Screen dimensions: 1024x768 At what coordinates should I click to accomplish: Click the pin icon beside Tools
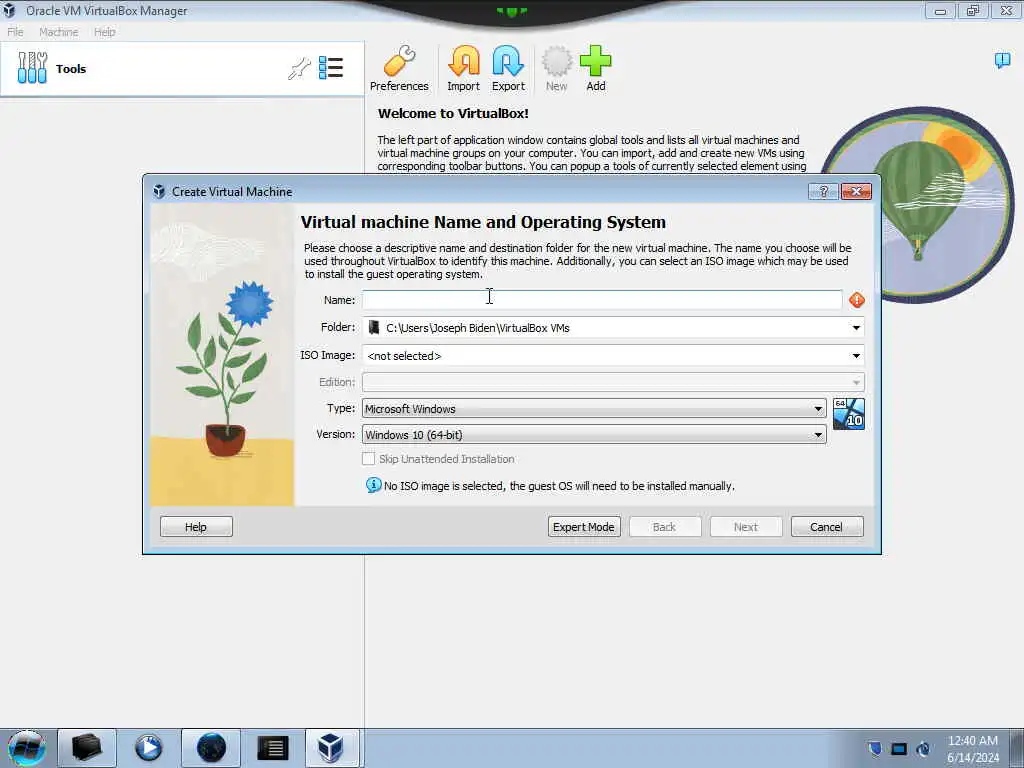coord(299,68)
